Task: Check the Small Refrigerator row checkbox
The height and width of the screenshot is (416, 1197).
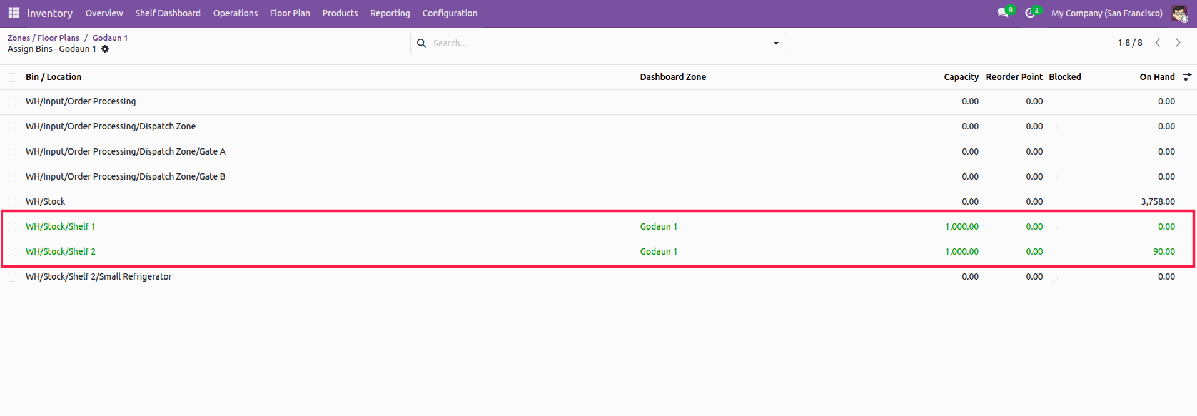Action: (11, 277)
